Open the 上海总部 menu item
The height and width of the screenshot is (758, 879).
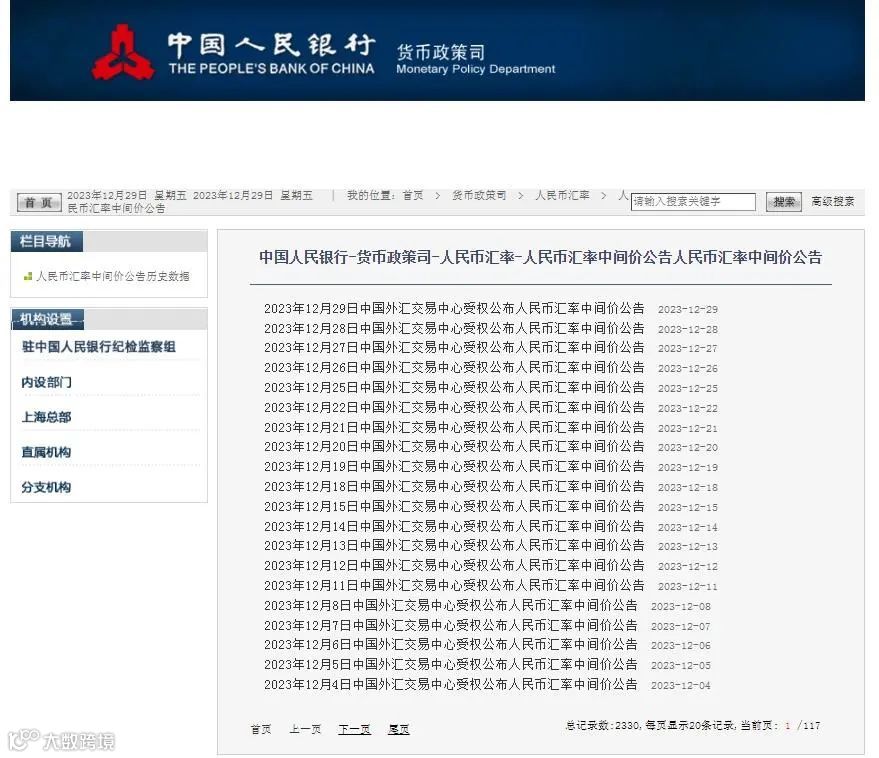pos(47,417)
